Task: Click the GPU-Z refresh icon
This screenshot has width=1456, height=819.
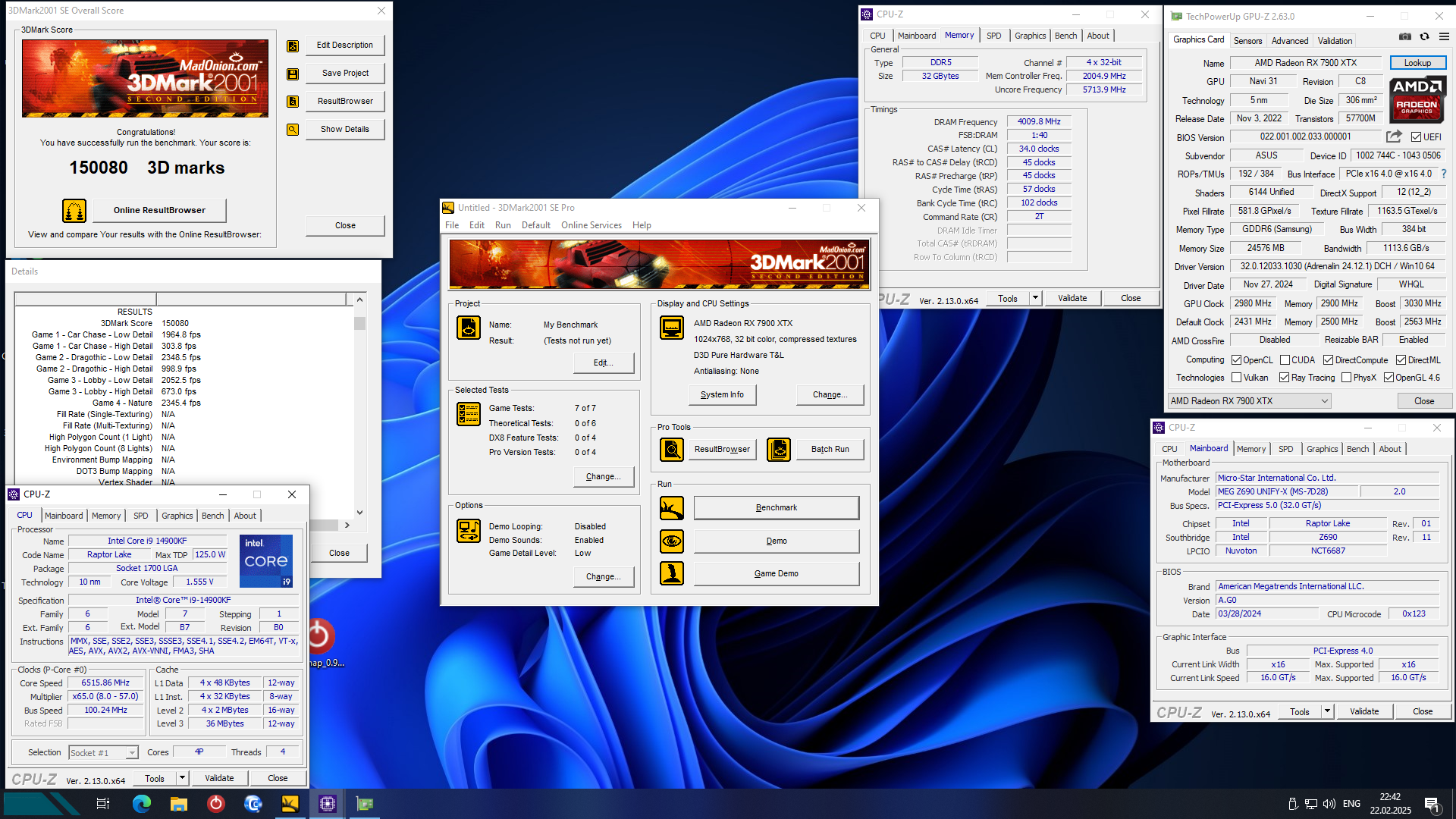Action: tap(1425, 36)
